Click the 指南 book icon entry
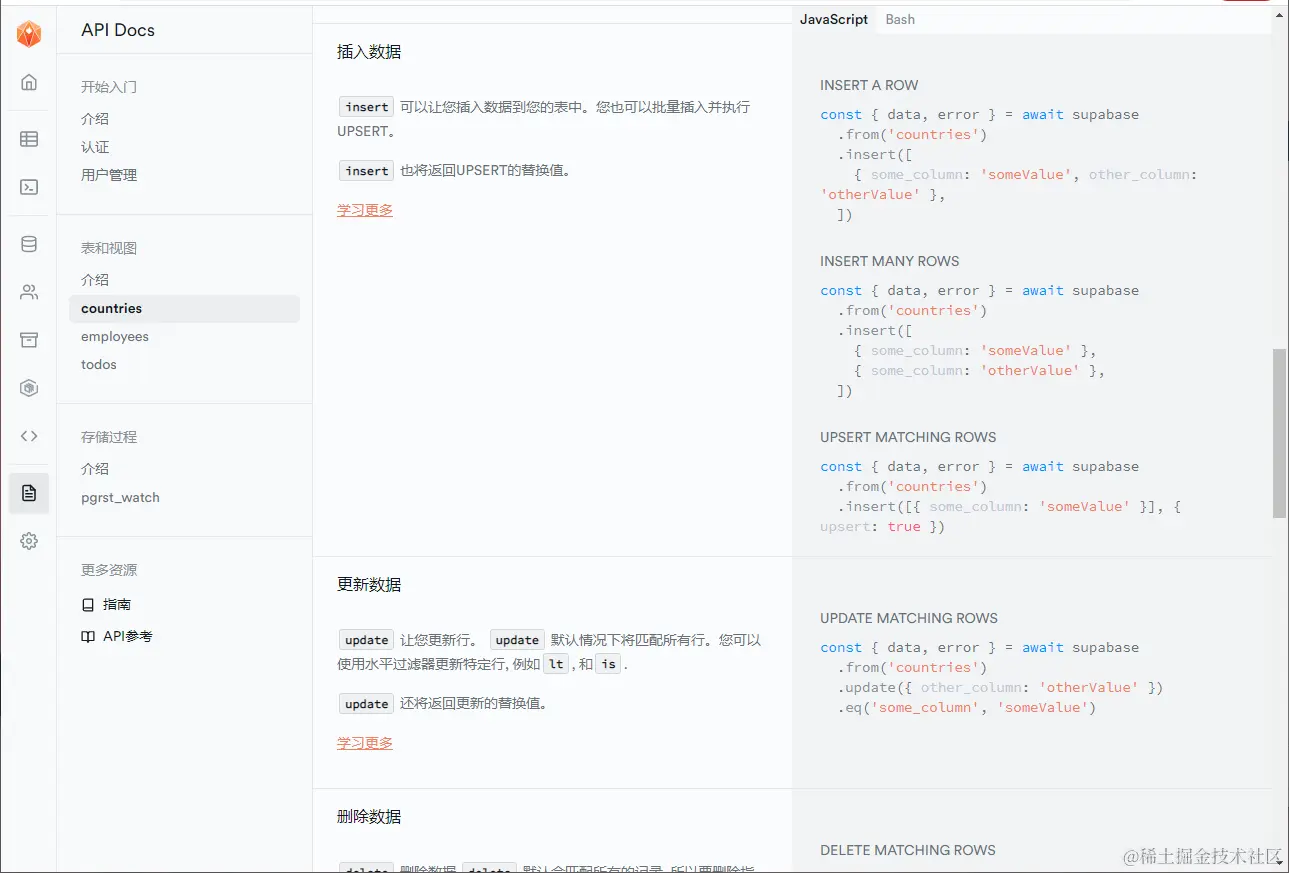This screenshot has width=1289, height=873. (x=107, y=604)
